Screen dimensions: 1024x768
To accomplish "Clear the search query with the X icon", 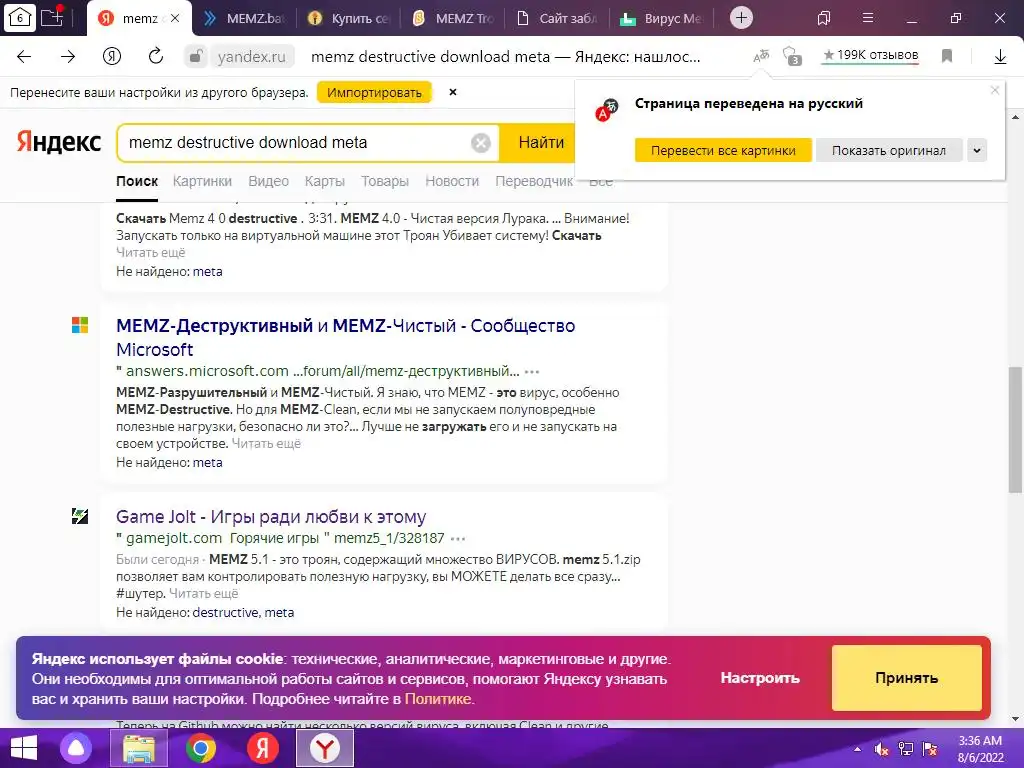I will click(x=481, y=142).
